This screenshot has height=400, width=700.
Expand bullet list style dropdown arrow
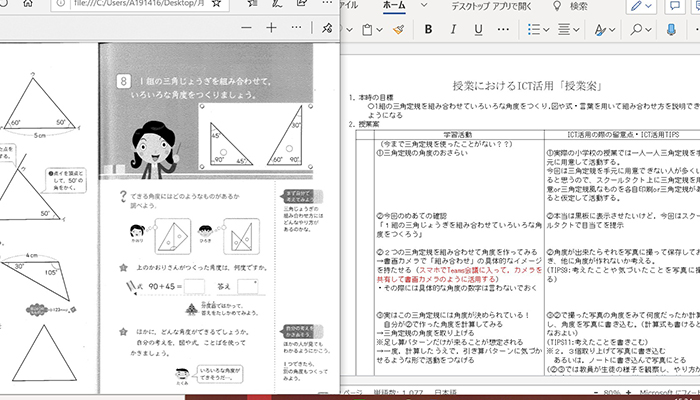546,30
